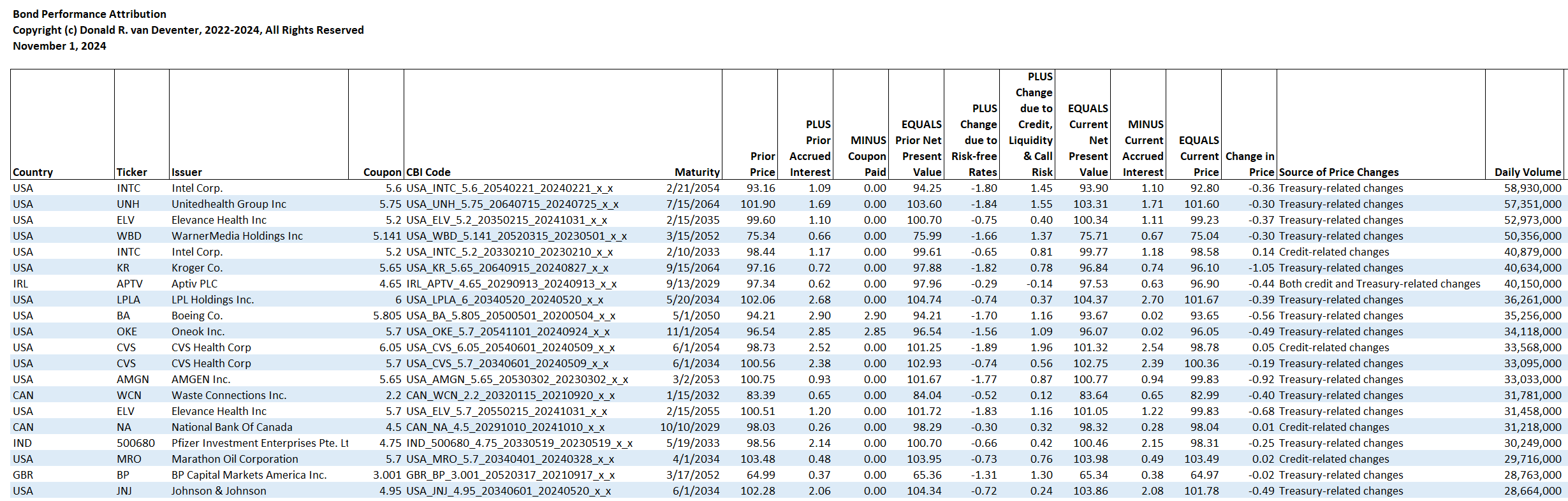Select coupon paid '2.90' in Boeing row

(875, 316)
